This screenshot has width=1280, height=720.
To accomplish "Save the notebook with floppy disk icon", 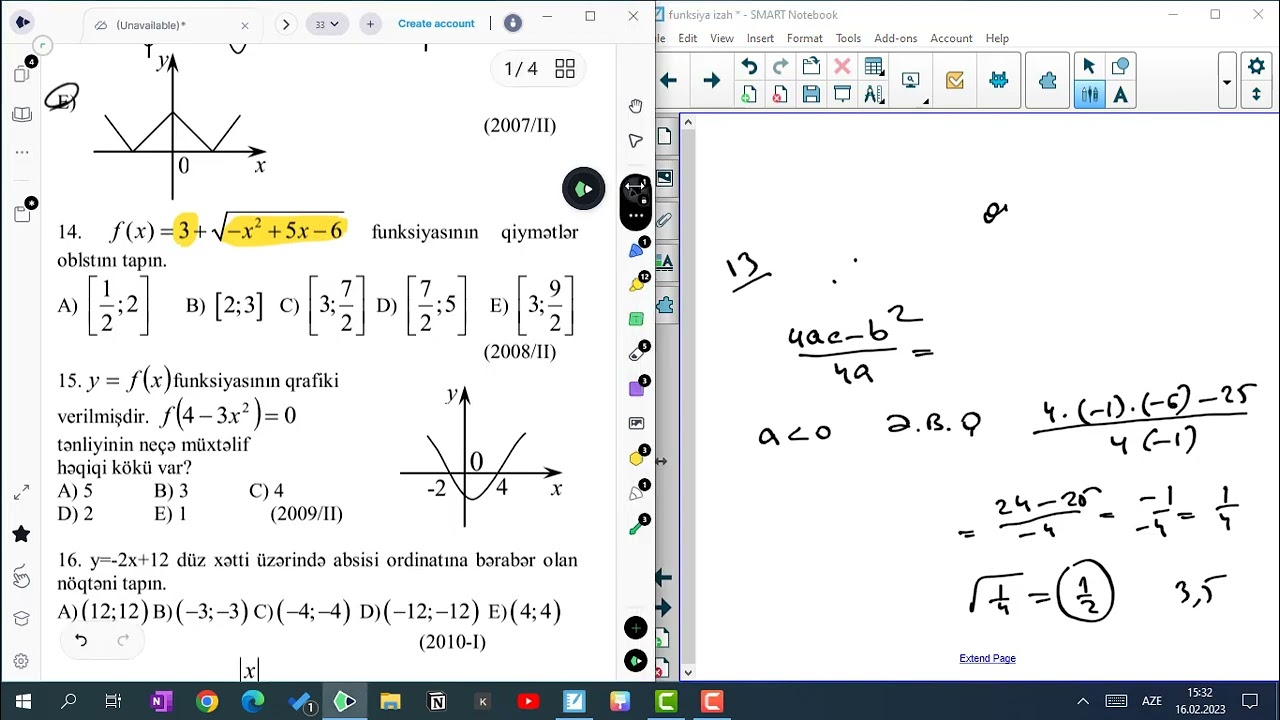I will [x=811, y=94].
